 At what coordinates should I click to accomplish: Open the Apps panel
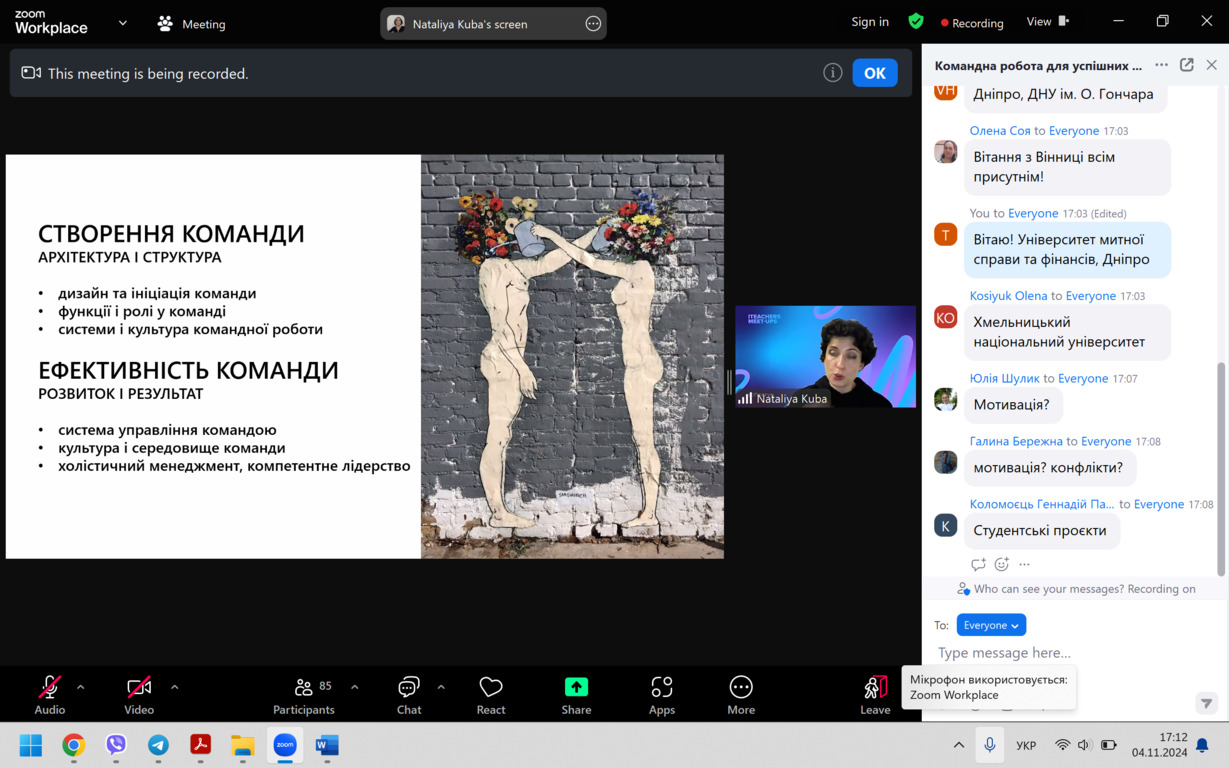[x=662, y=694]
